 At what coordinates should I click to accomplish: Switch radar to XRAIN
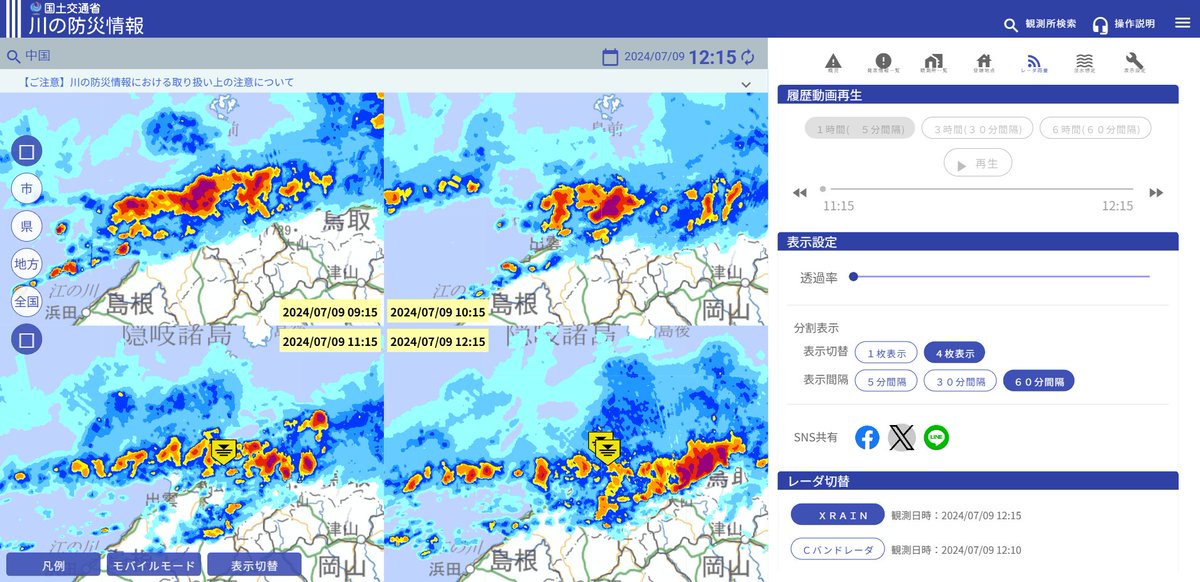837,514
